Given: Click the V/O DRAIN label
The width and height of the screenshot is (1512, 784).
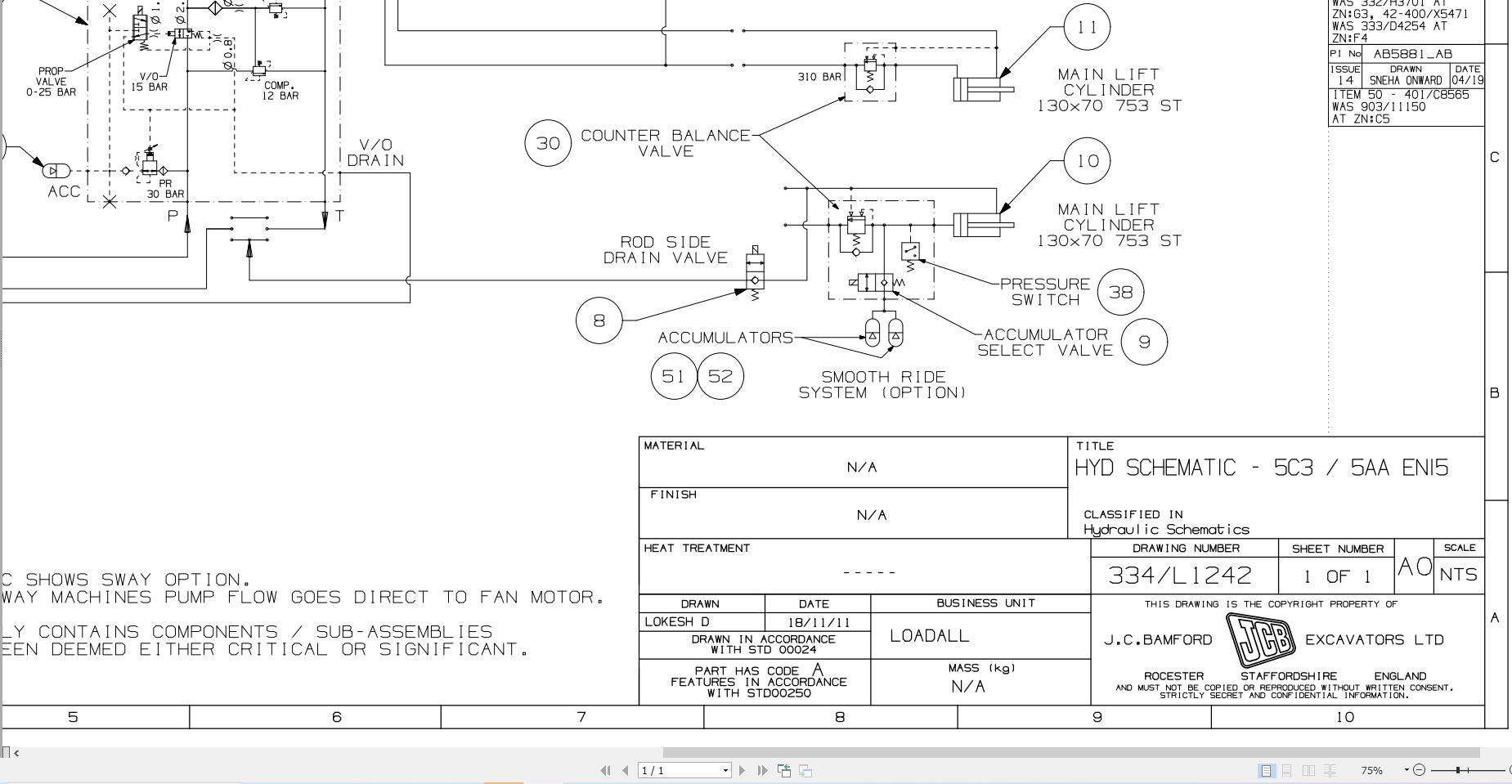Looking at the screenshot, I should point(376,153).
